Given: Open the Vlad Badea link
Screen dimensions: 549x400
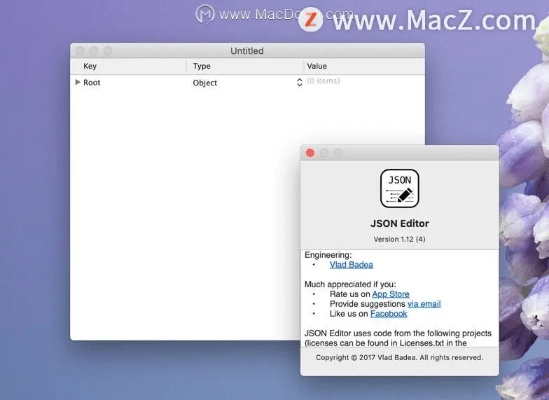Looking at the screenshot, I should [351, 265].
